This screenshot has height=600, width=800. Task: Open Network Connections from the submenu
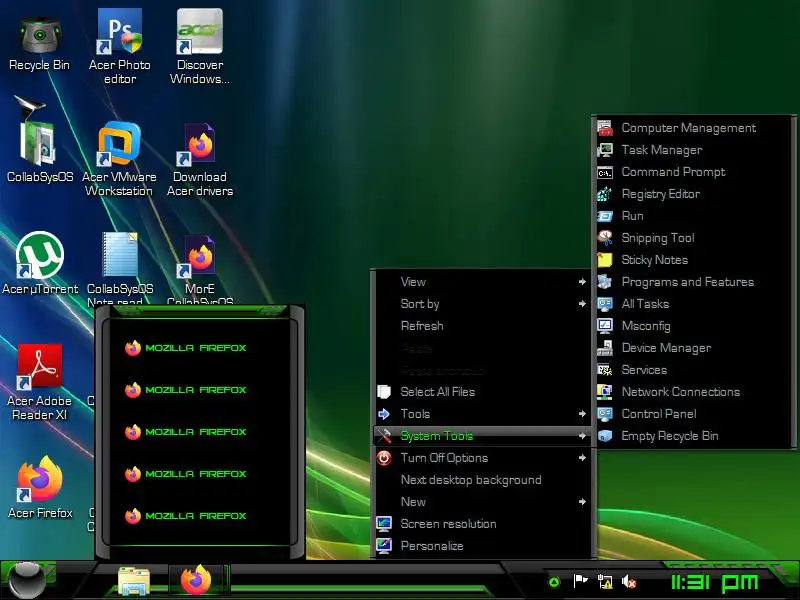[x=695, y=391]
